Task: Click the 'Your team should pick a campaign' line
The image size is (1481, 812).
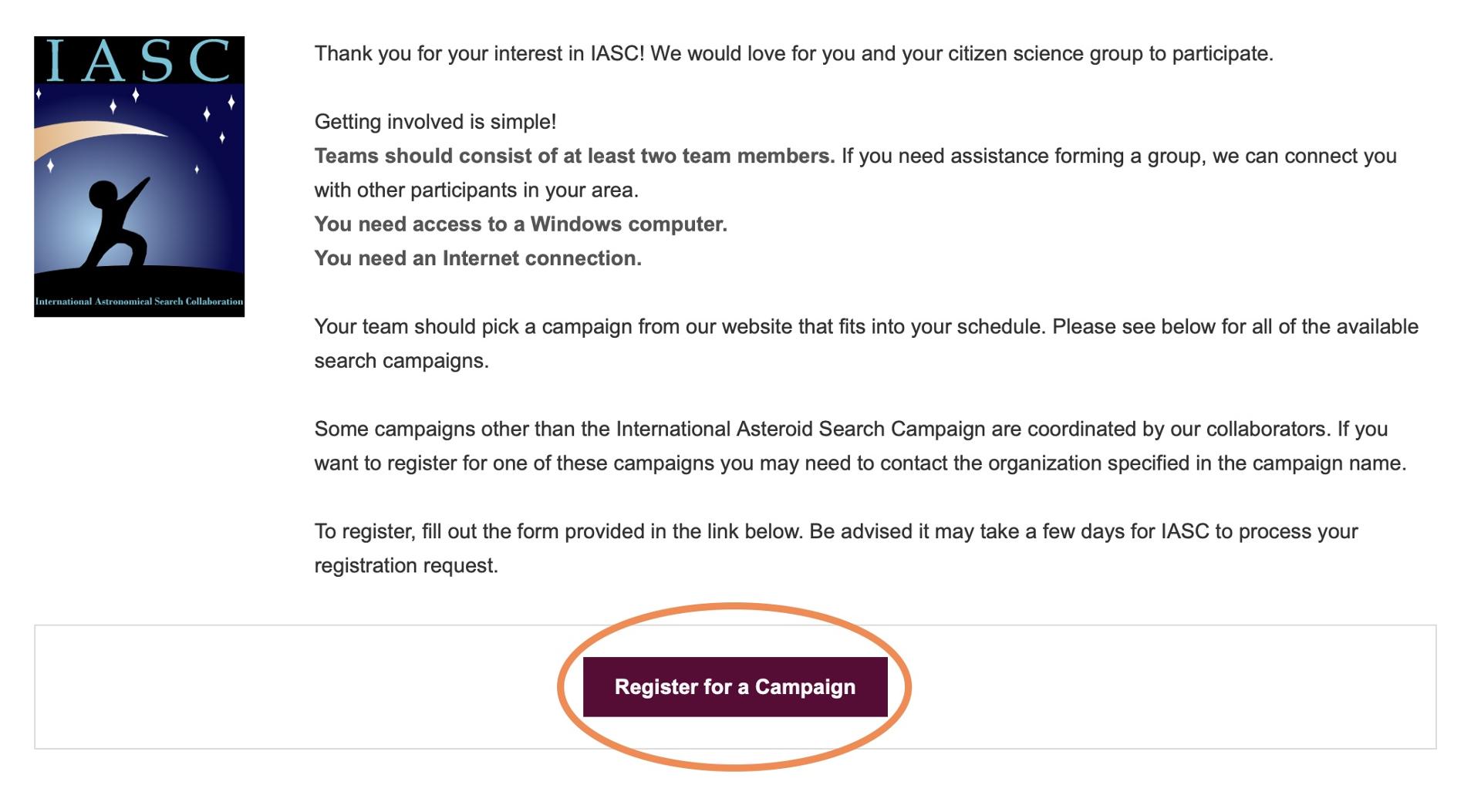Action: point(866,326)
